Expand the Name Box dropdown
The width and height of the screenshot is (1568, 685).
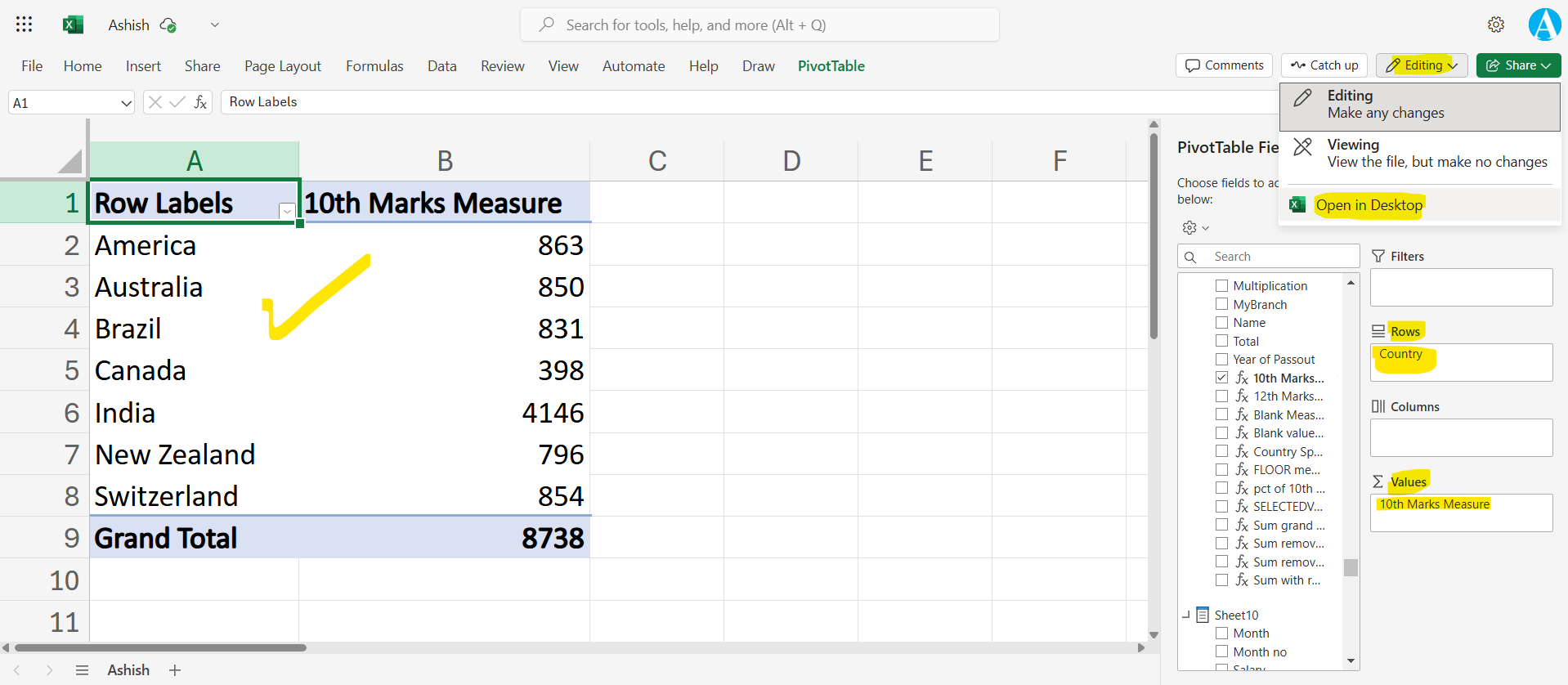[x=126, y=103]
